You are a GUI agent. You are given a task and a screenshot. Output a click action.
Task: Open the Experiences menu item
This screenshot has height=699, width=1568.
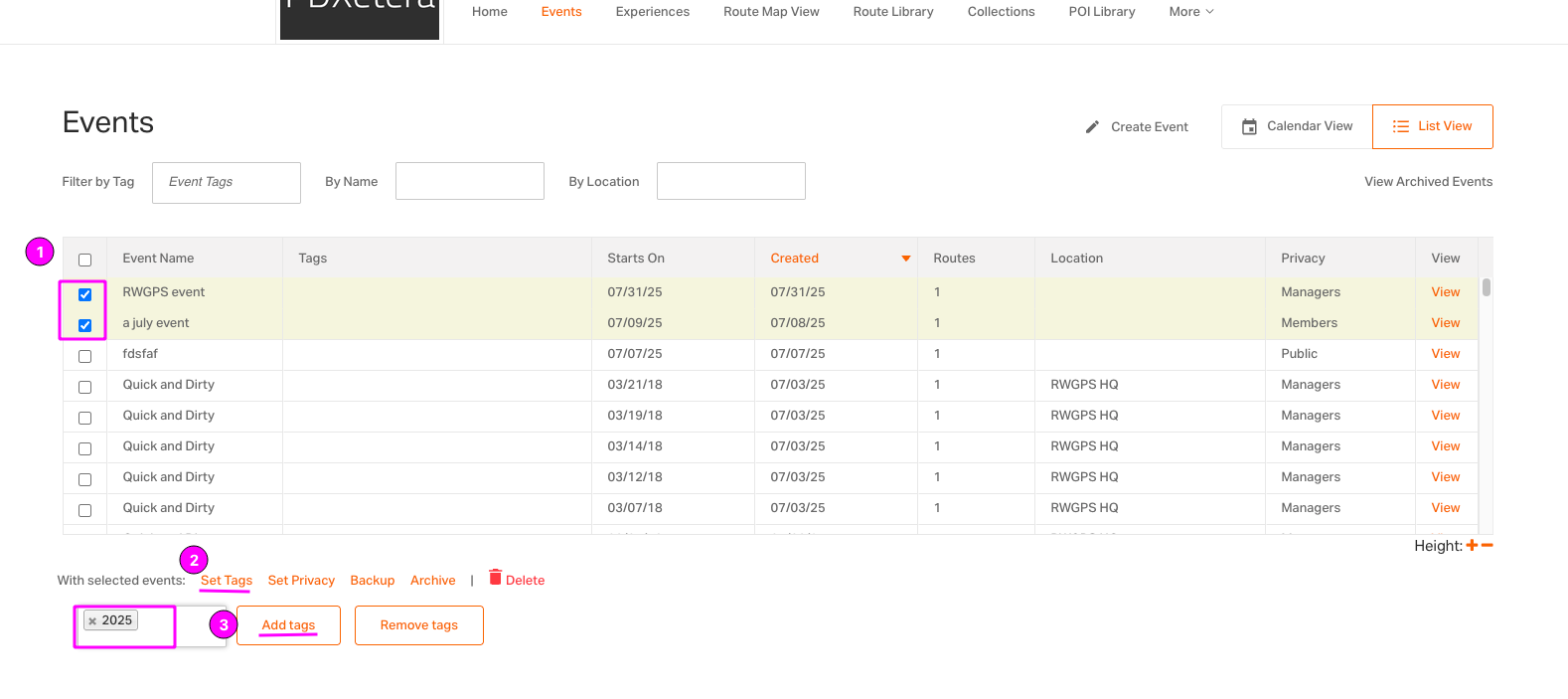tap(652, 12)
